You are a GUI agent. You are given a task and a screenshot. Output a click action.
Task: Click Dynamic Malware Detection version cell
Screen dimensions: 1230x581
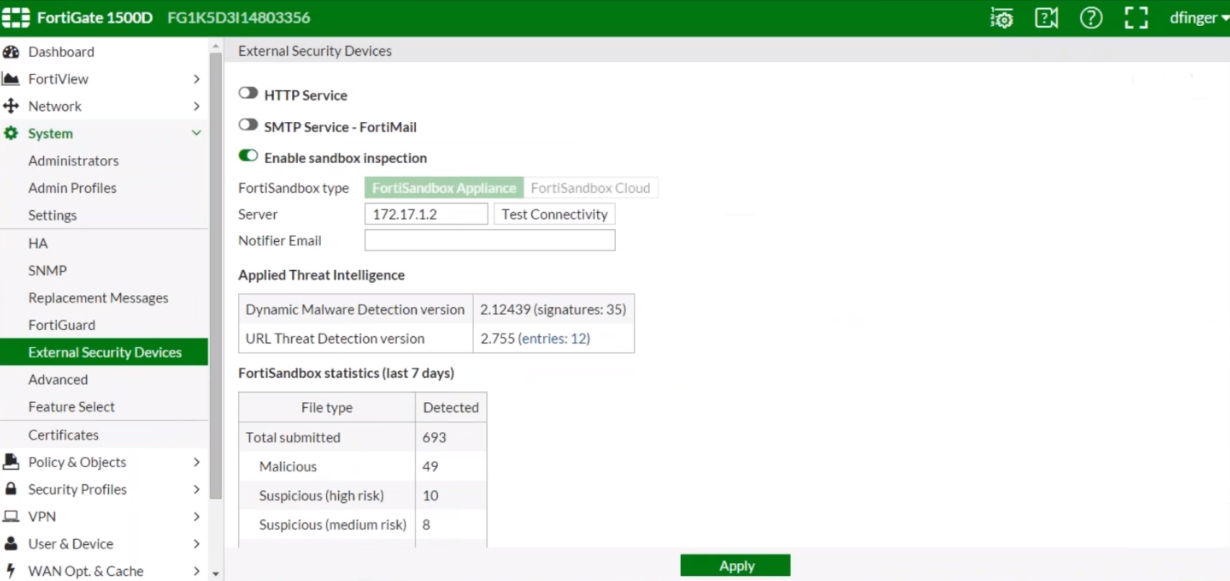click(355, 310)
